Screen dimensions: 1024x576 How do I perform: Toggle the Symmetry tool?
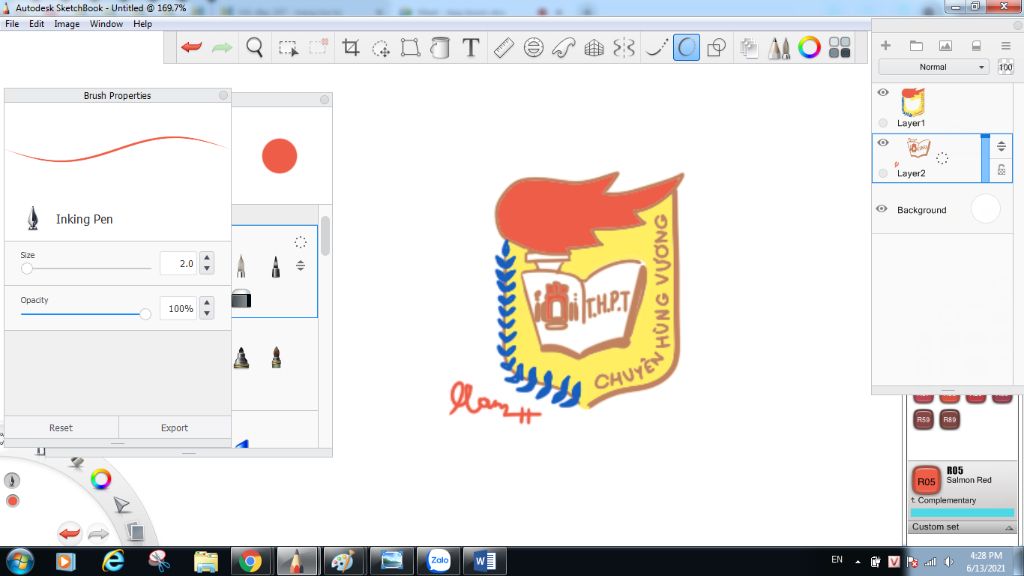click(x=624, y=47)
